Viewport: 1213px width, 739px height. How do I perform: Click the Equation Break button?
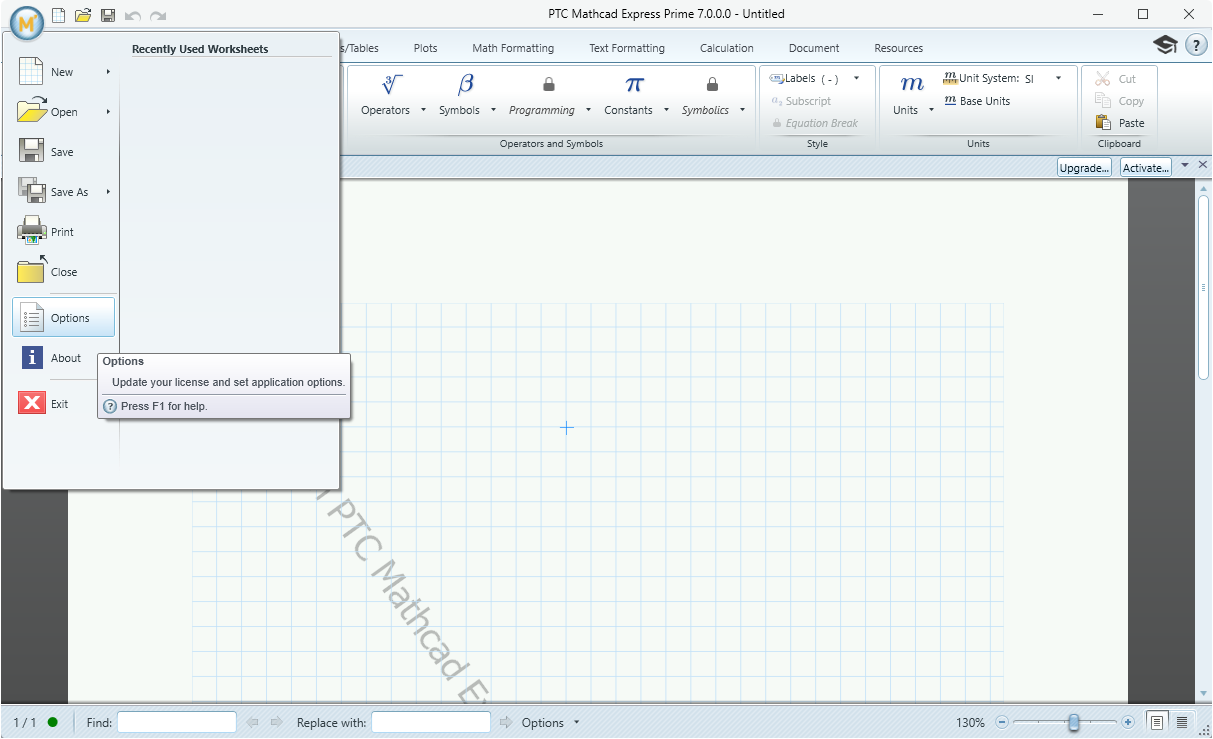[x=815, y=123]
